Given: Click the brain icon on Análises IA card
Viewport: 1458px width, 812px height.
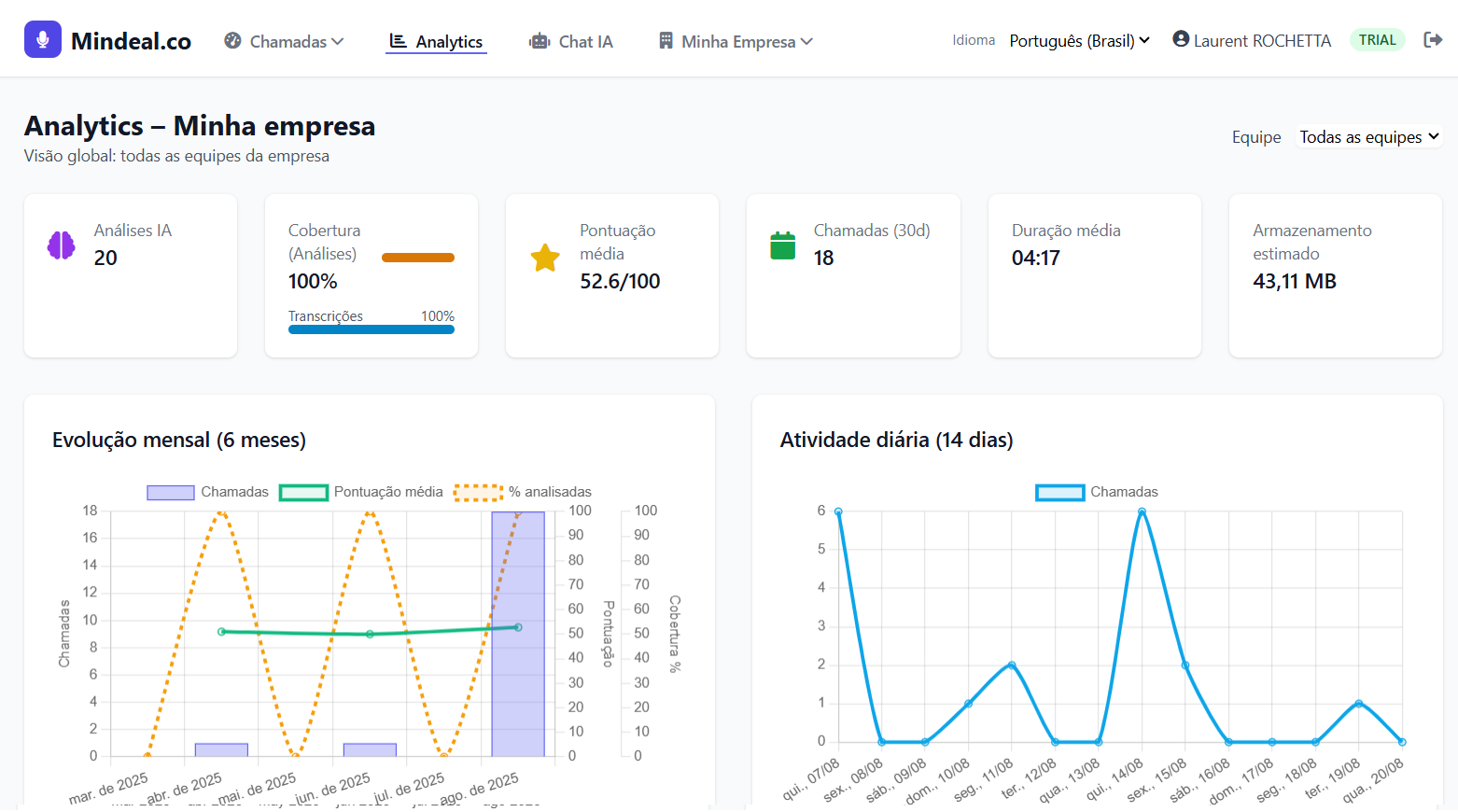Looking at the screenshot, I should point(60,244).
